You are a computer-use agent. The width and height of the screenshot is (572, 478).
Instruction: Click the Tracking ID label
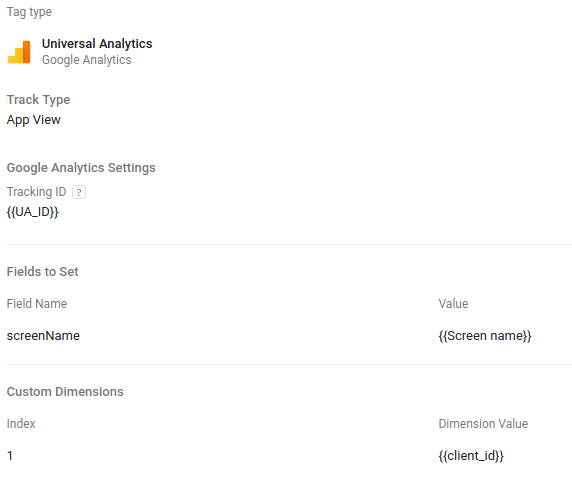tap(36, 192)
